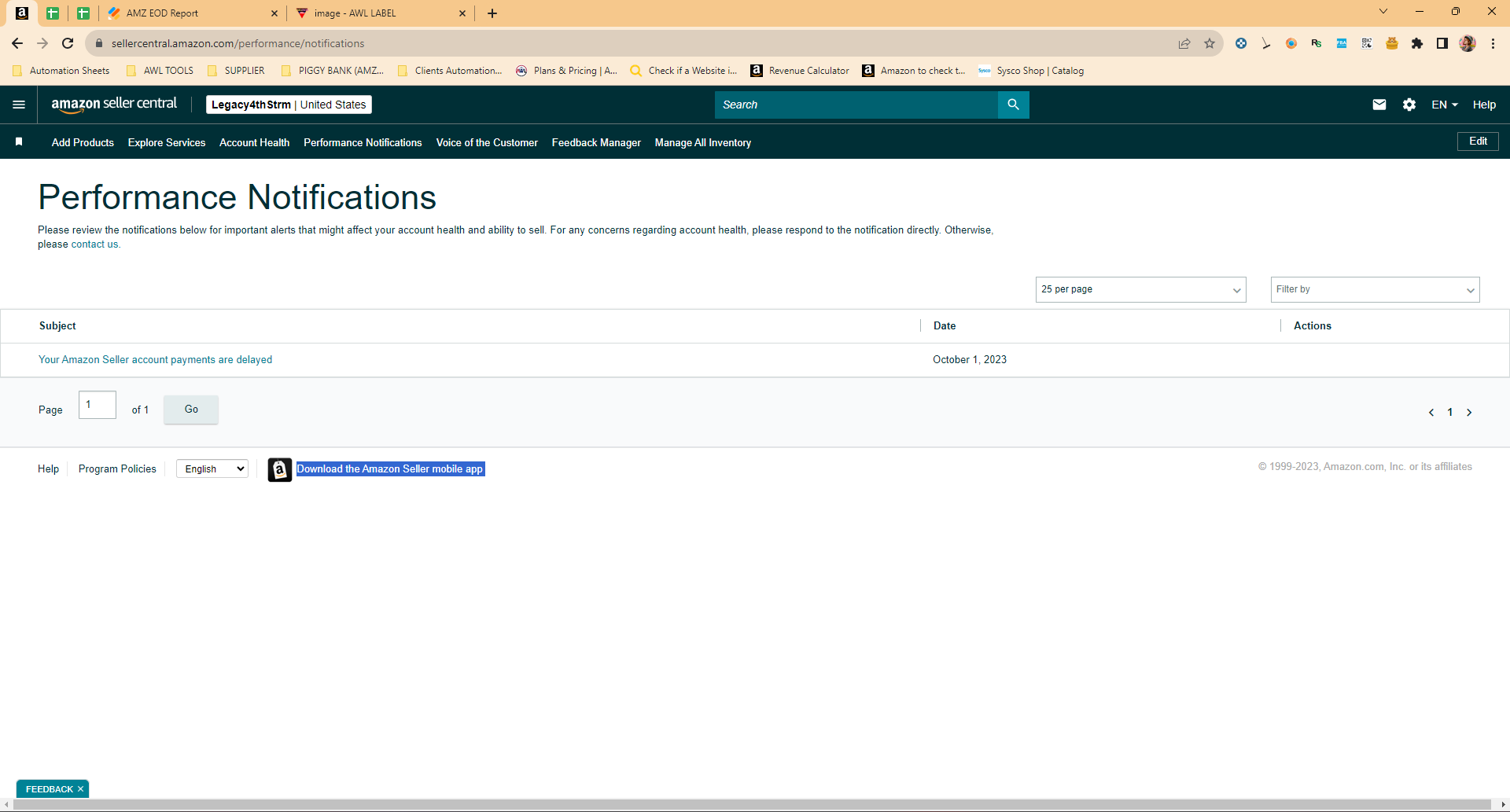
Task: Open the payments are delayed notification
Action: coord(156,360)
